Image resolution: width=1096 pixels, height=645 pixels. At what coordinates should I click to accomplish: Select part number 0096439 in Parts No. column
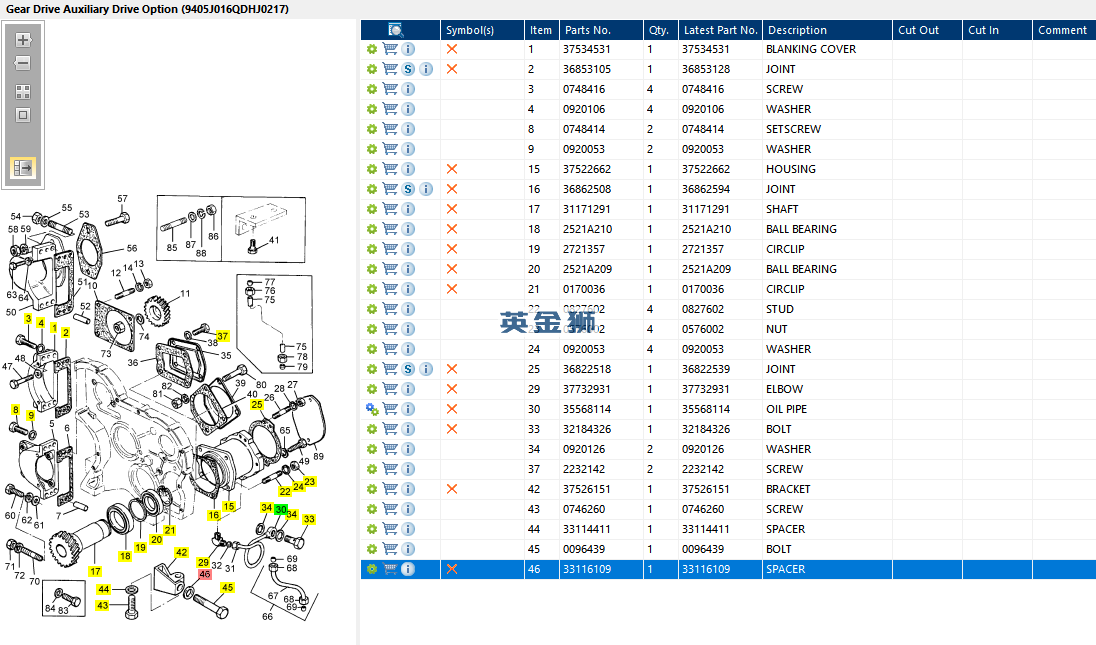click(x=584, y=549)
